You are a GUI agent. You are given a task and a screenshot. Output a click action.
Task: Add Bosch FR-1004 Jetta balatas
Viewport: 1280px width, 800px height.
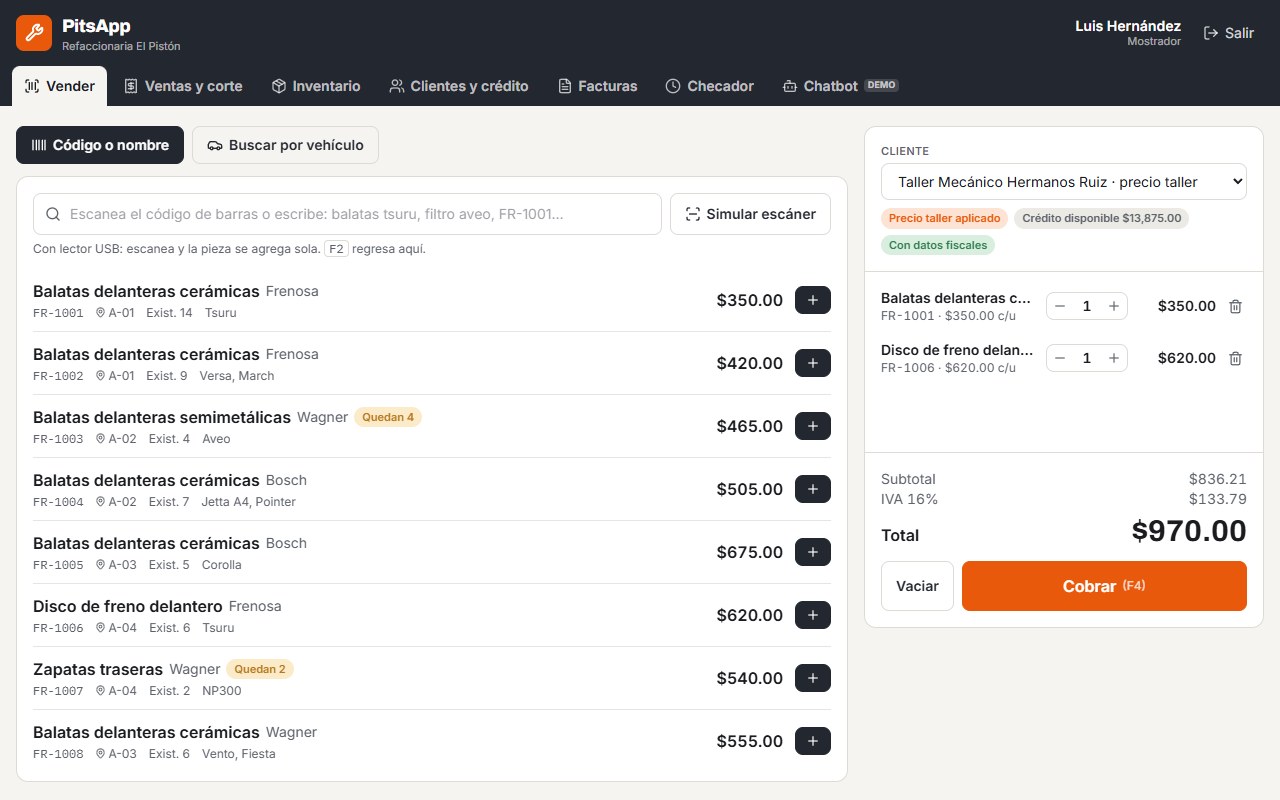click(812, 489)
